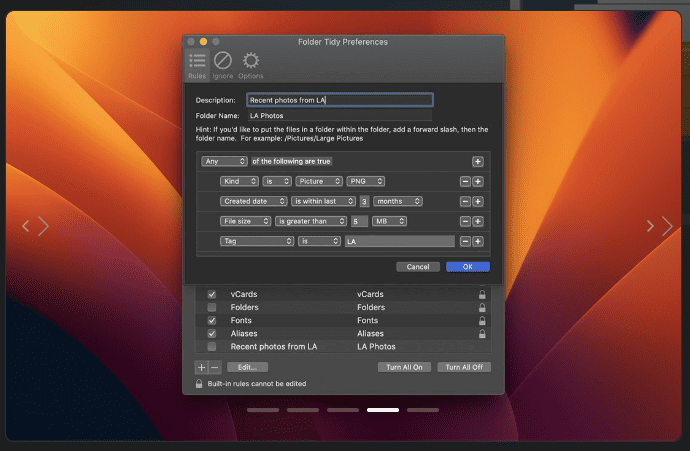
Task: Open the 'is' dropdown in the Tag row
Action: coord(319,241)
